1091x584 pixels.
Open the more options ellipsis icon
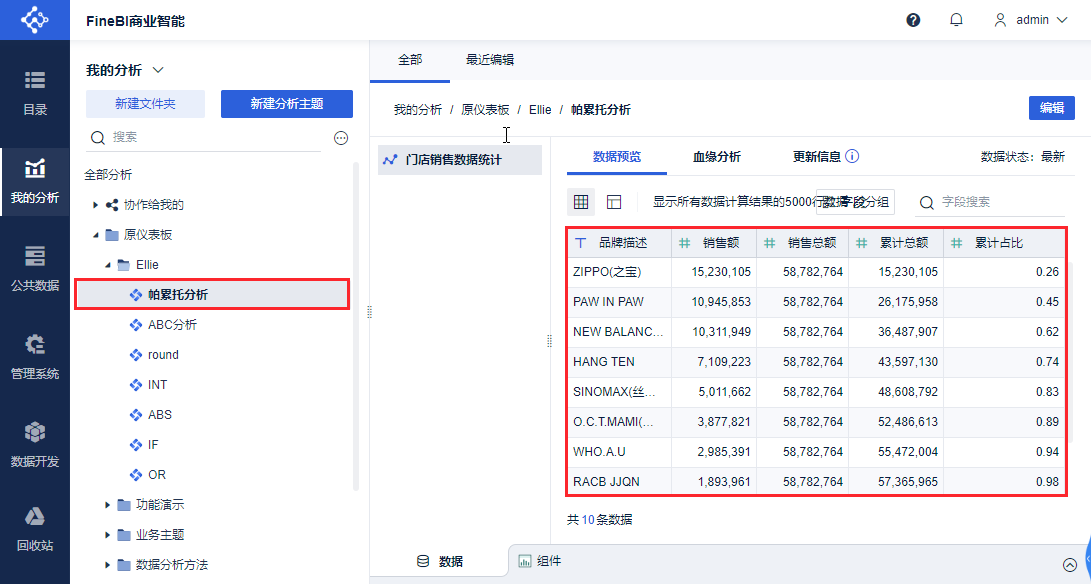click(x=341, y=138)
